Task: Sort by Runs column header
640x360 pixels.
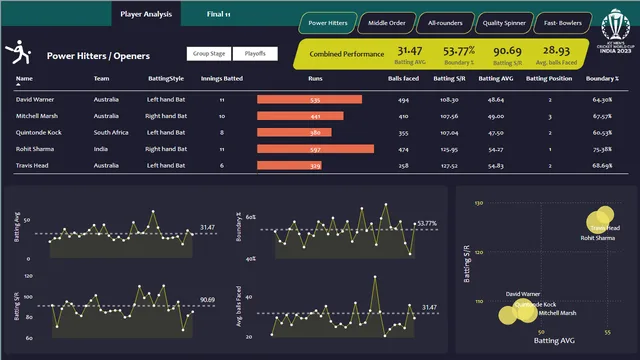Action: coord(315,78)
